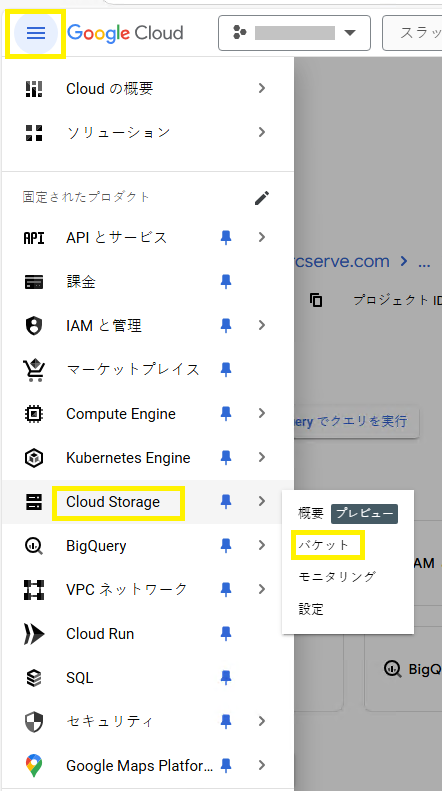This screenshot has width=442, height=791.
Task: Select 設定 in Cloud Storage submenu
Action: (x=311, y=609)
